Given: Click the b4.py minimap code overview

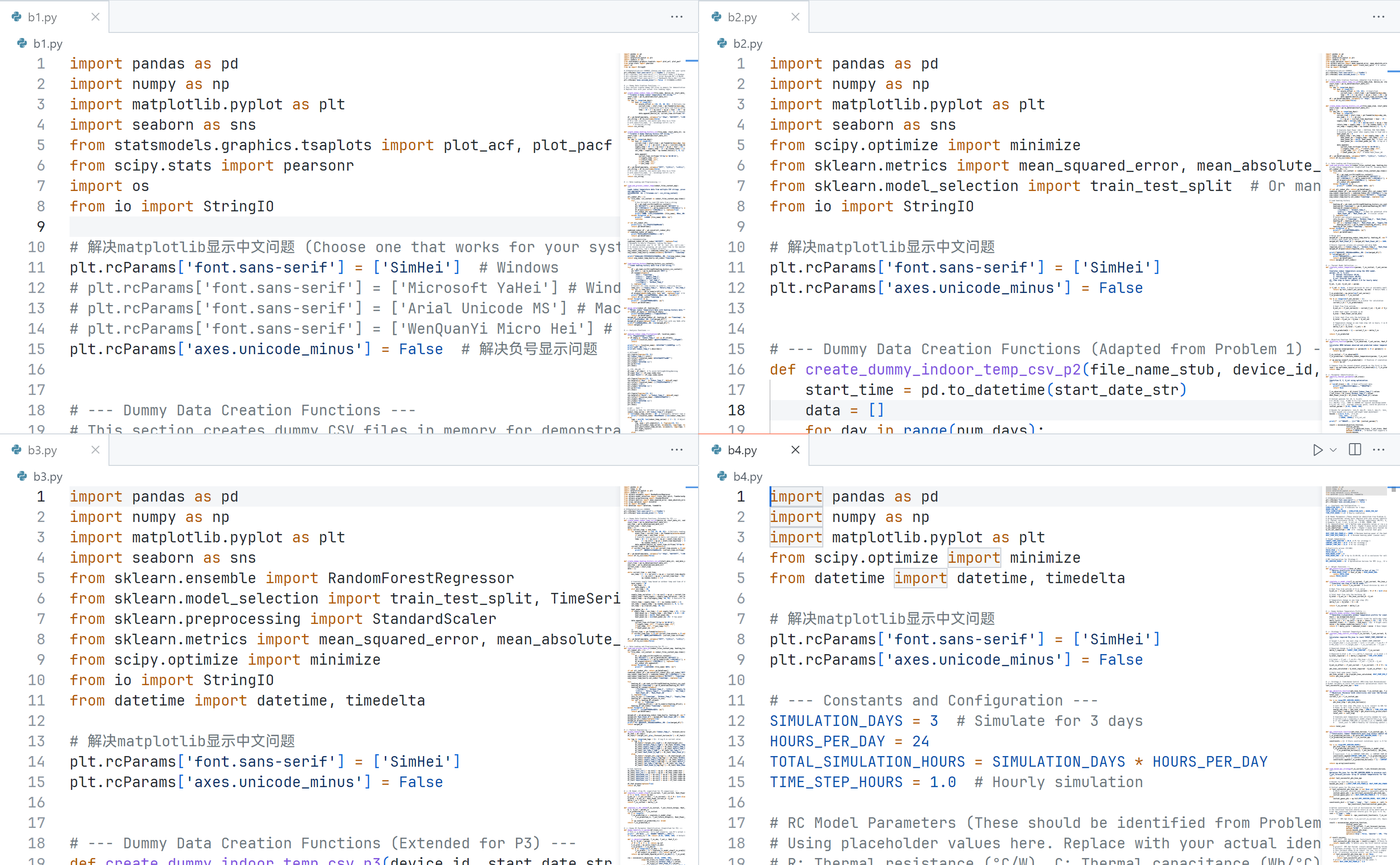Looking at the screenshot, I should pyautogui.click(x=1356, y=675).
